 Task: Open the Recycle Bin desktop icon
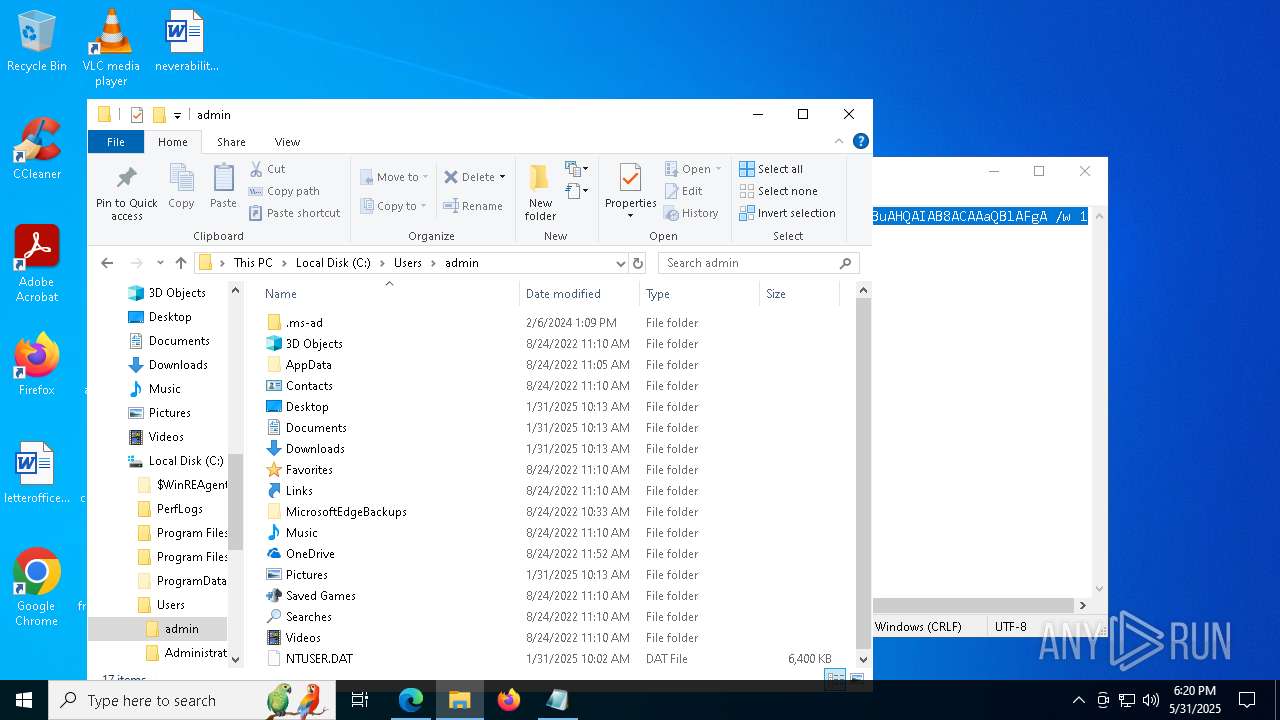tap(36, 42)
